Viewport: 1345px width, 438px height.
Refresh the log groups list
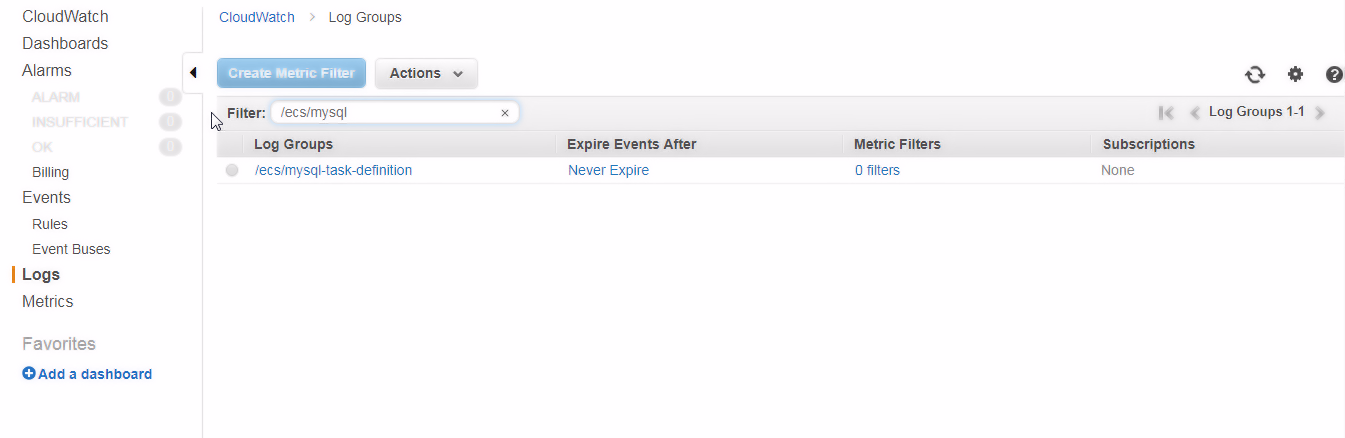point(1254,74)
